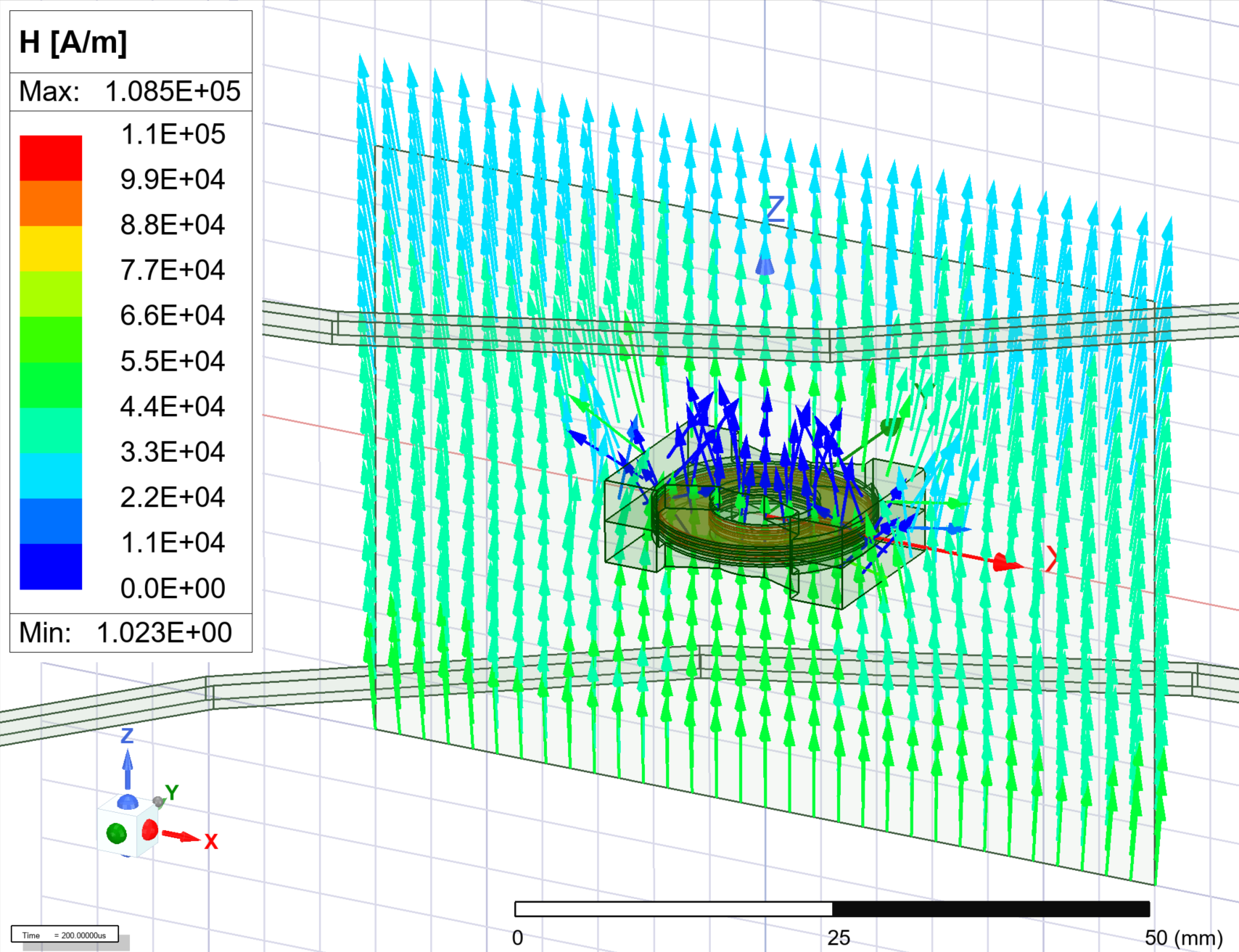Click the blue Z label above the model axis

point(775,209)
